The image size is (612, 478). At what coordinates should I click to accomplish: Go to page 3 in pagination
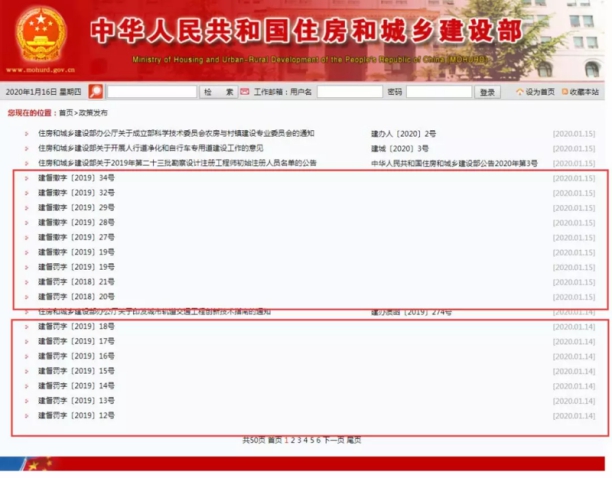pyautogui.click(x=299, y=440)
